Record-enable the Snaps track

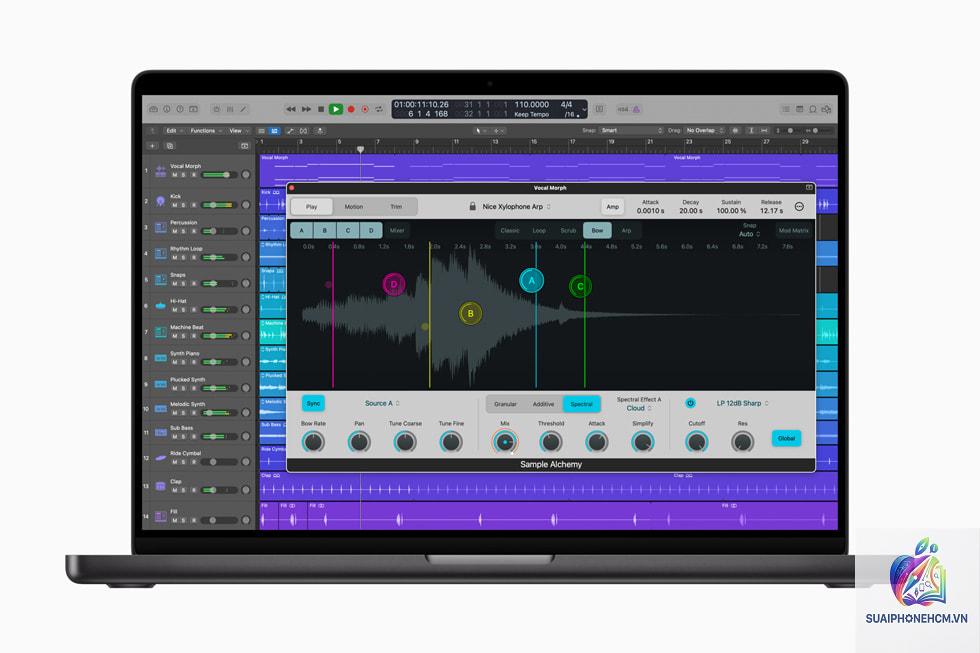(x=194, y=284)
